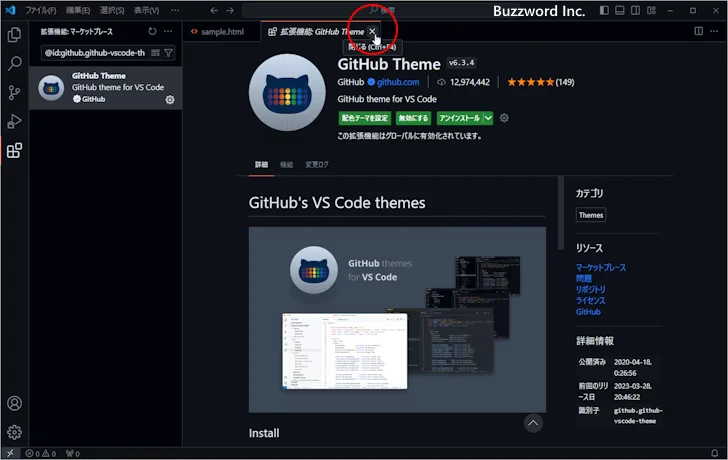
Task: Open the Search view in activity bar
Action: (14, 63)
